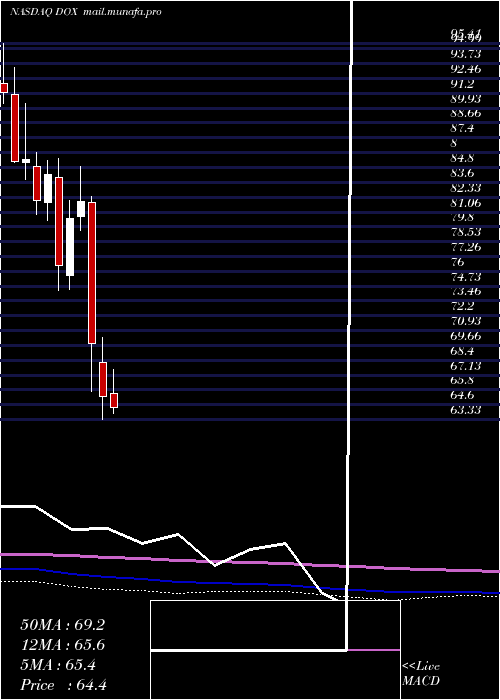500x700 pixels.
Task: Click the 64.6 price axis label
Action: coord(462,395)
